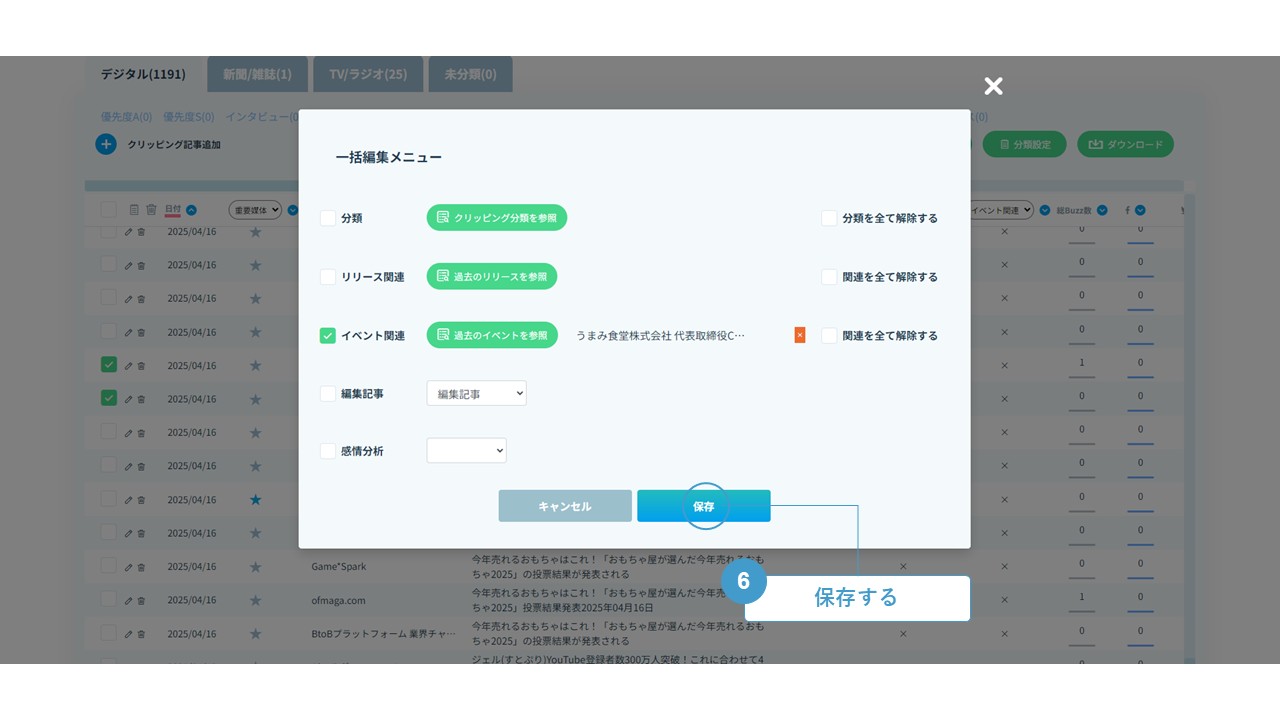This screenshot has width=1280, height=720.
Task: Close the bulk edit modal with X
Action: tap(993, 87)
